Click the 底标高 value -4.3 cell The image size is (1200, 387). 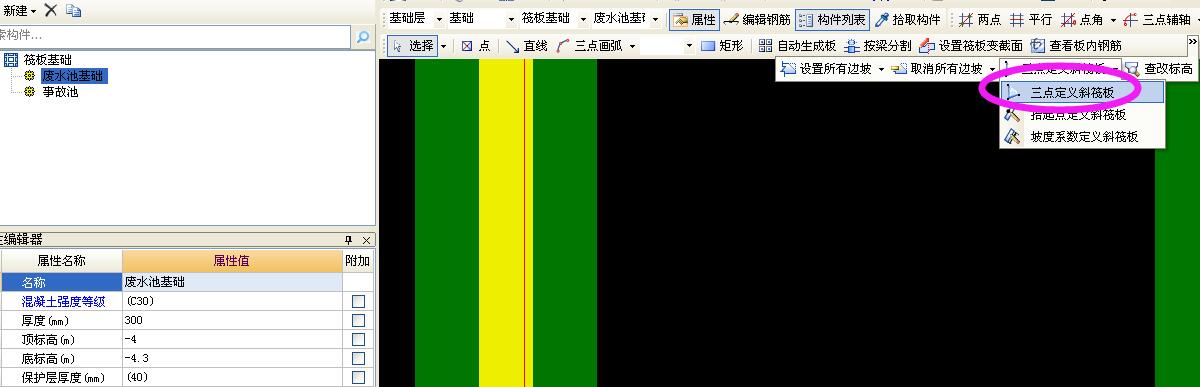point(232,358)
